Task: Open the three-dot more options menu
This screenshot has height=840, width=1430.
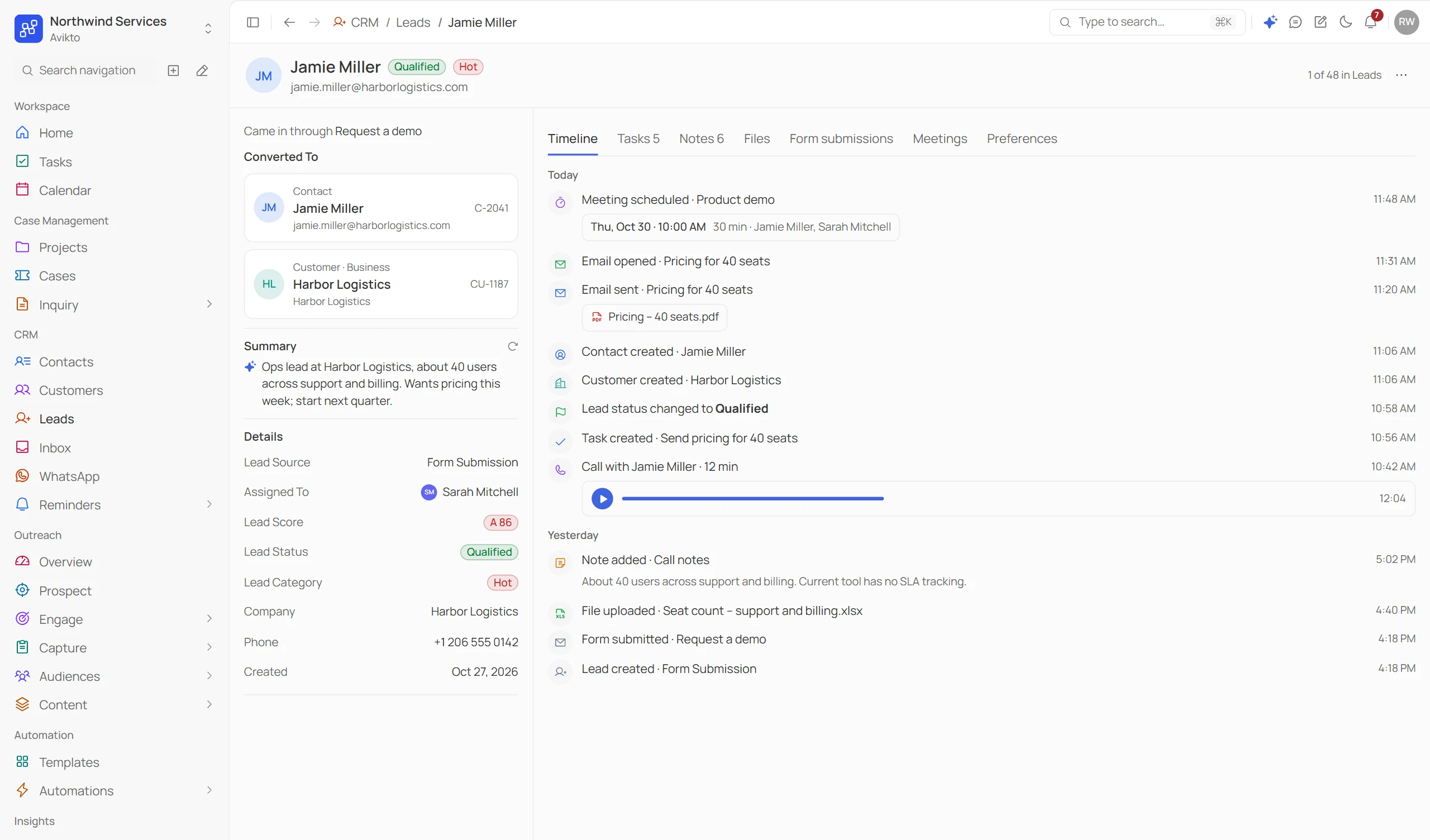Action: point(1401,75)
